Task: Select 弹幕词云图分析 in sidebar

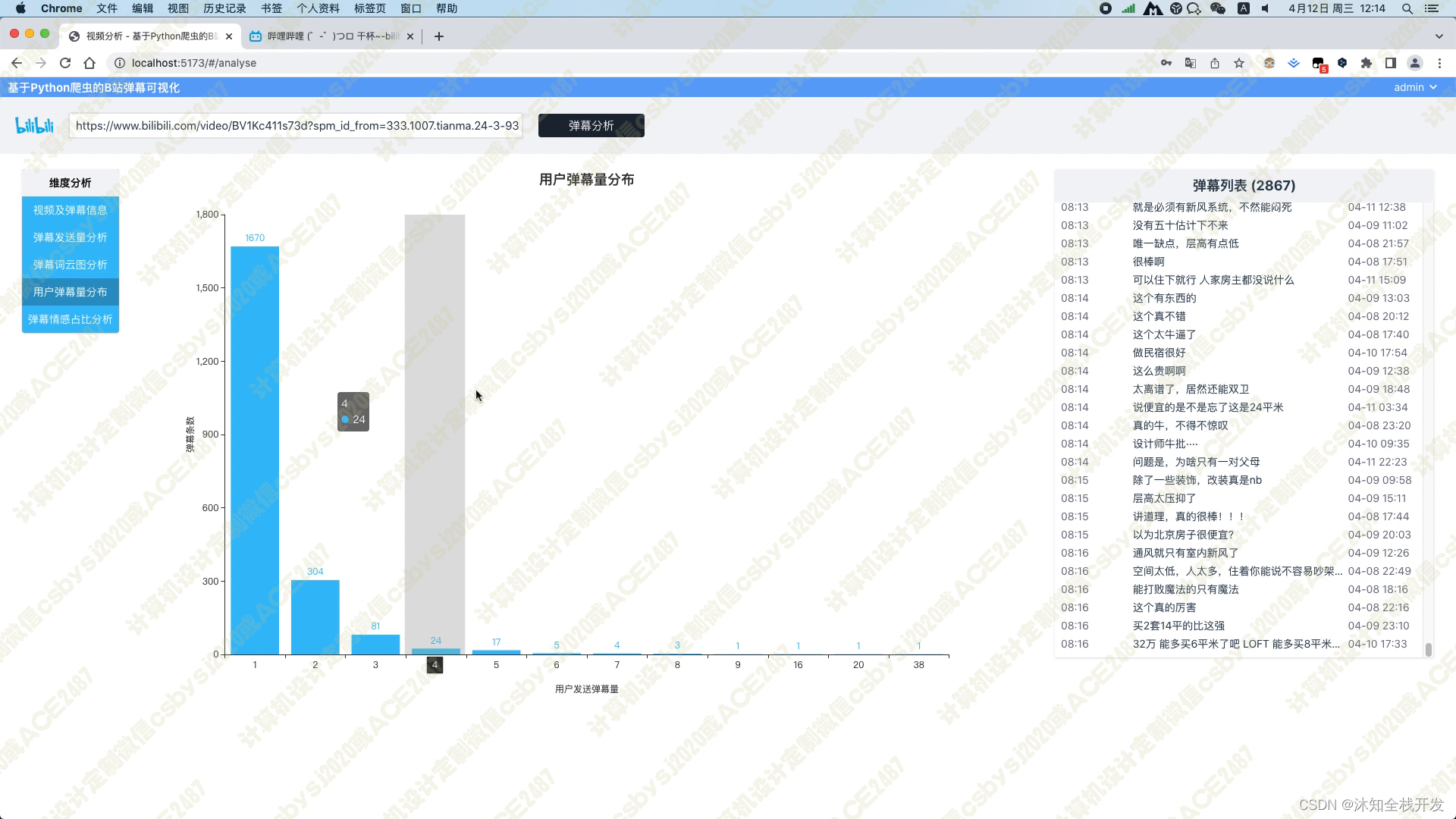Action: 70,265
